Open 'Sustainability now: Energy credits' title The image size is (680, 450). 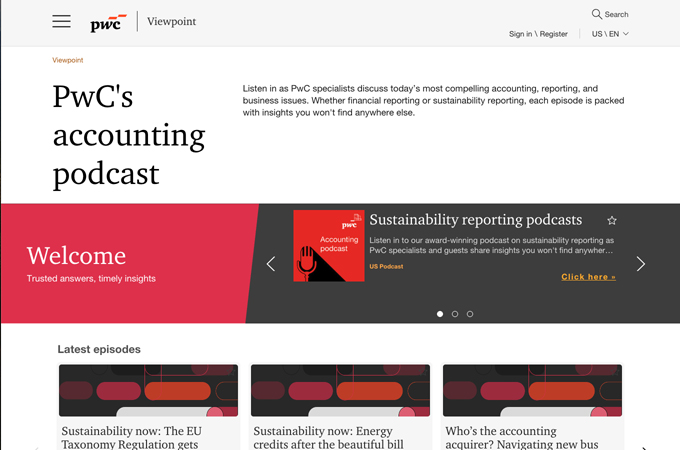coord(328,437)
